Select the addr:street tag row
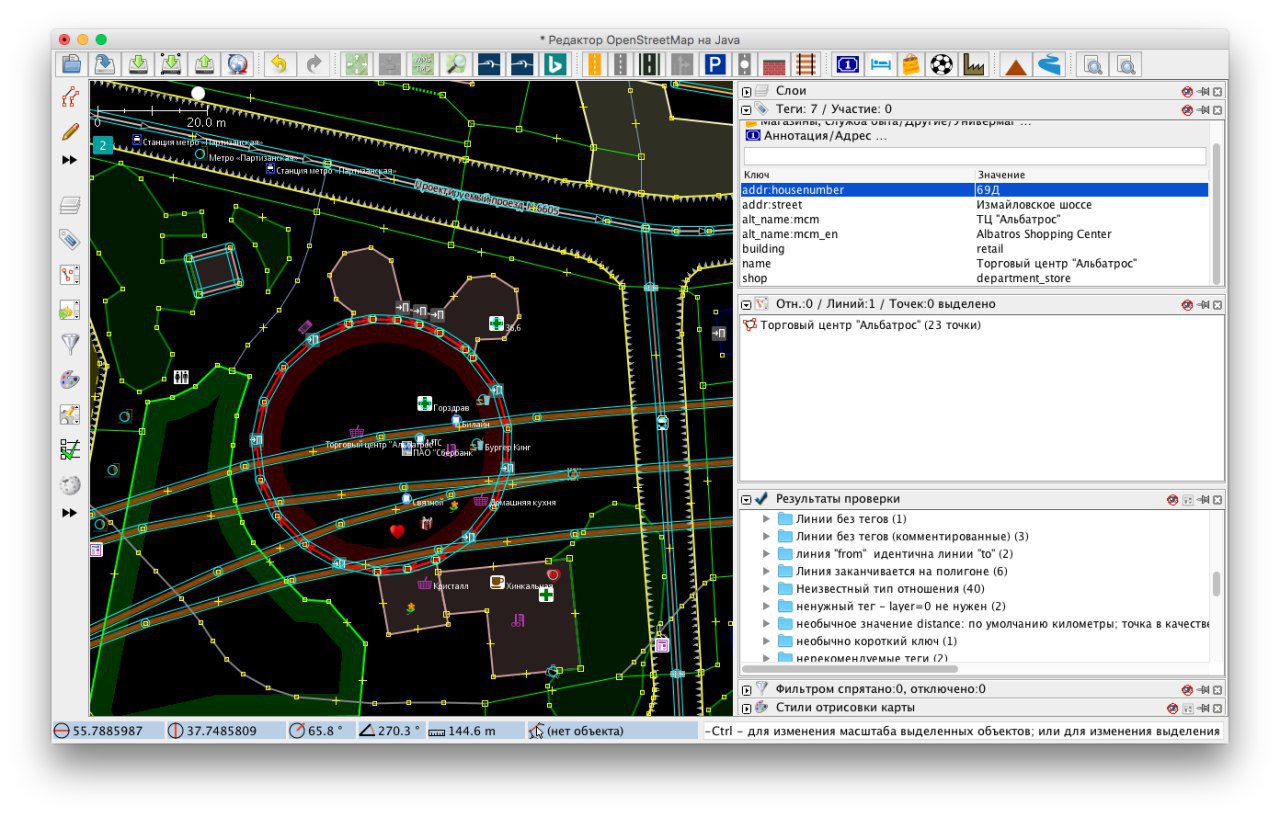 click(975, 205)
